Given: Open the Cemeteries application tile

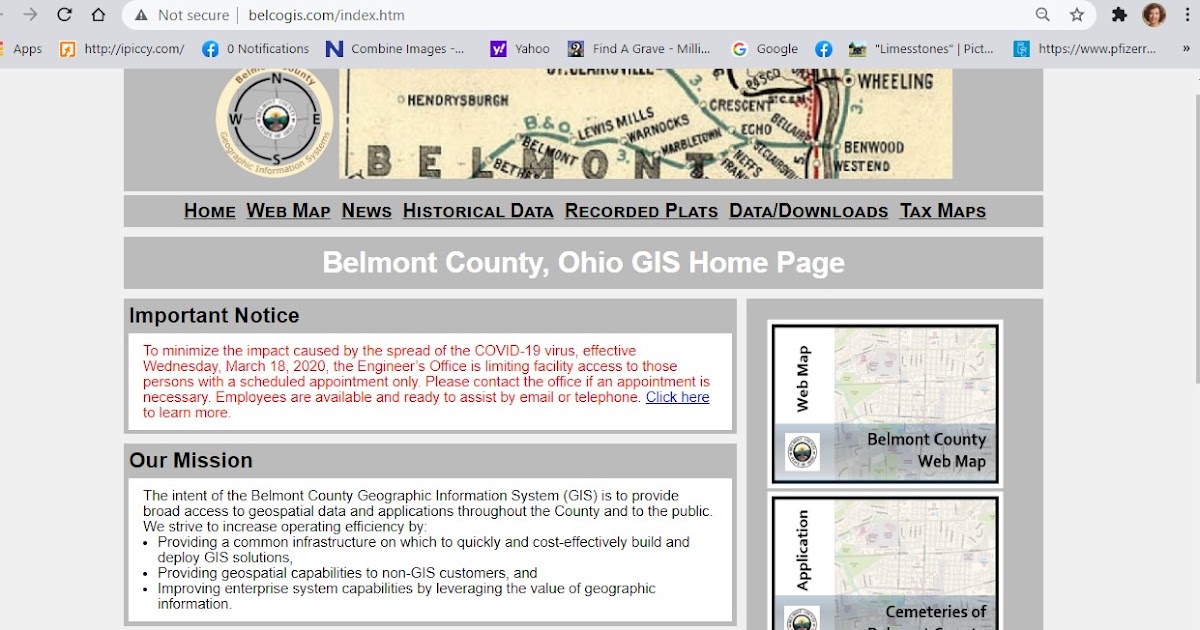Looking at the screenshot, I should click(x=885, y=561).
